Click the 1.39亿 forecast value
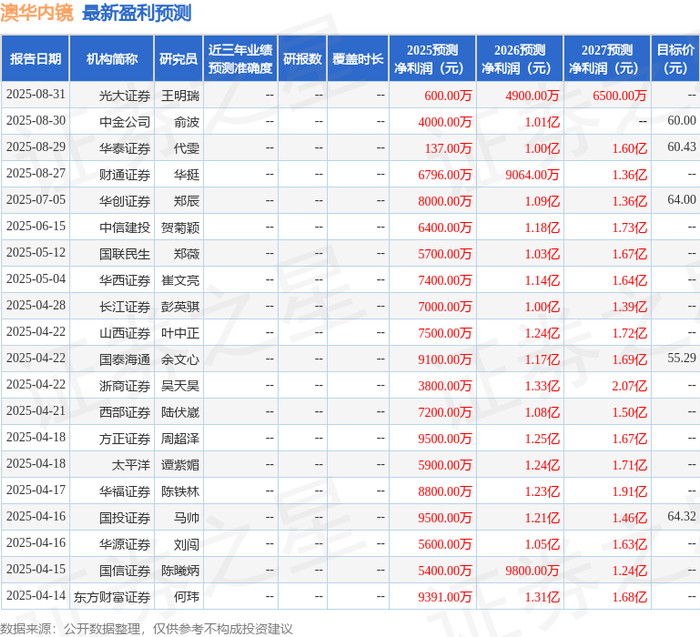 [629, 307]
